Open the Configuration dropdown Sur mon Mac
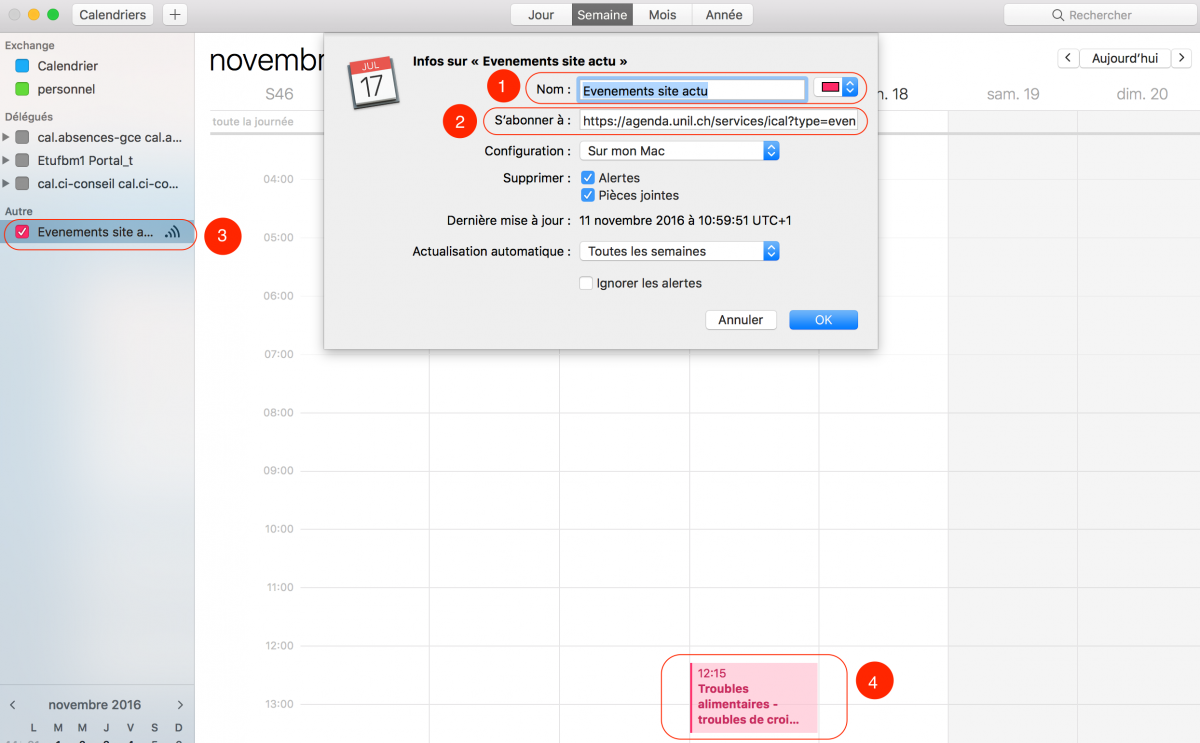 pos(679,151)
